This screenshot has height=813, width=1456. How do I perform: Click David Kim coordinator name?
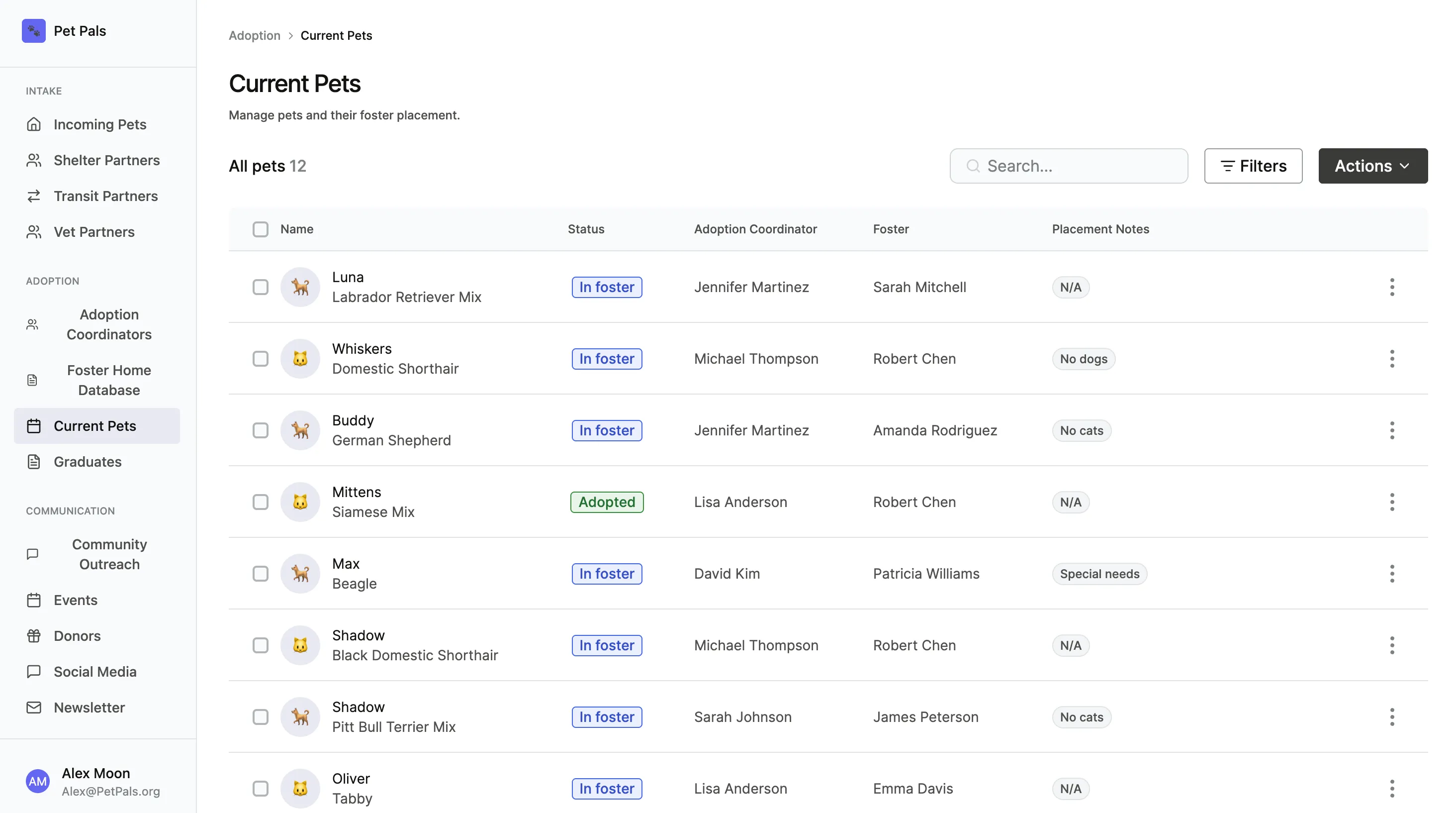tap(727, 574)
